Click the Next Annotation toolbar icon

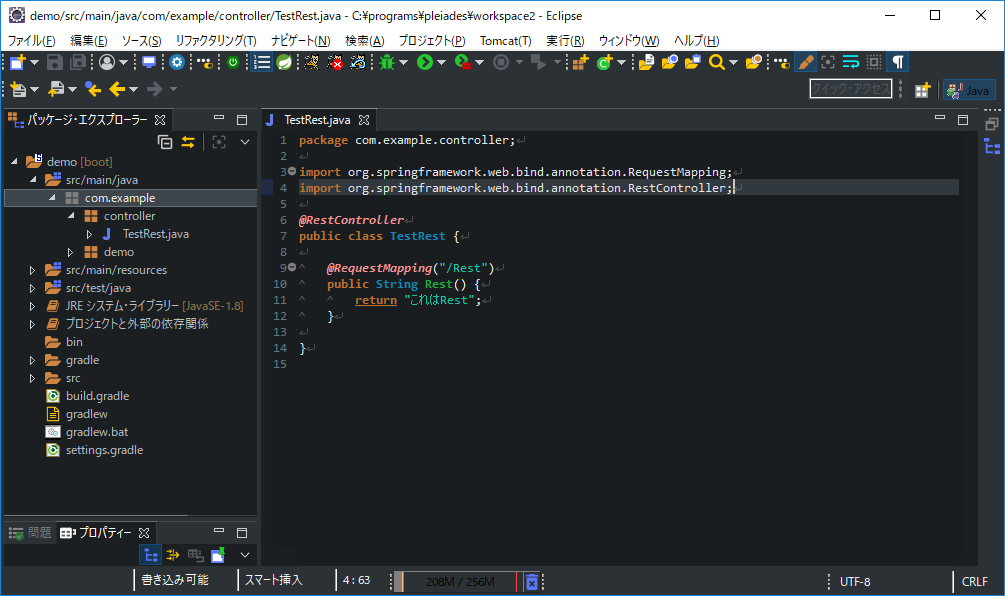pos(18,89)
